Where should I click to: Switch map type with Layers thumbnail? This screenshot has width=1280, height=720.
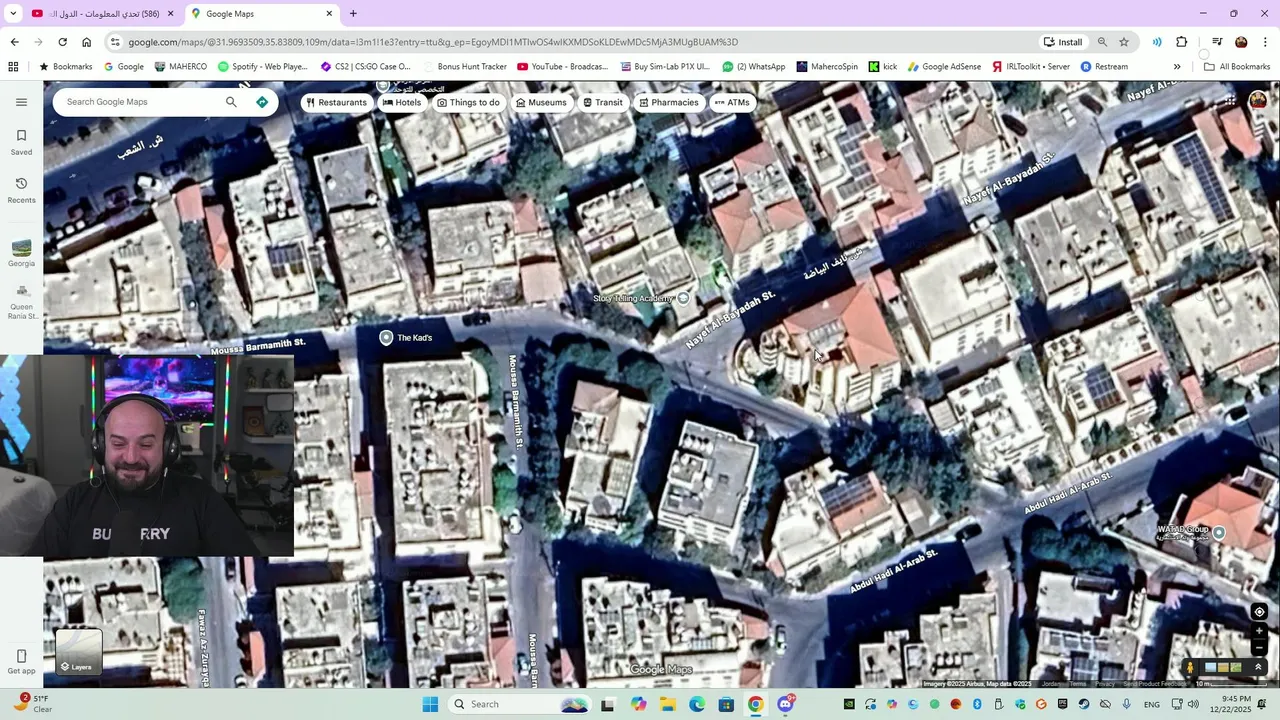click(x=78, y=652)
